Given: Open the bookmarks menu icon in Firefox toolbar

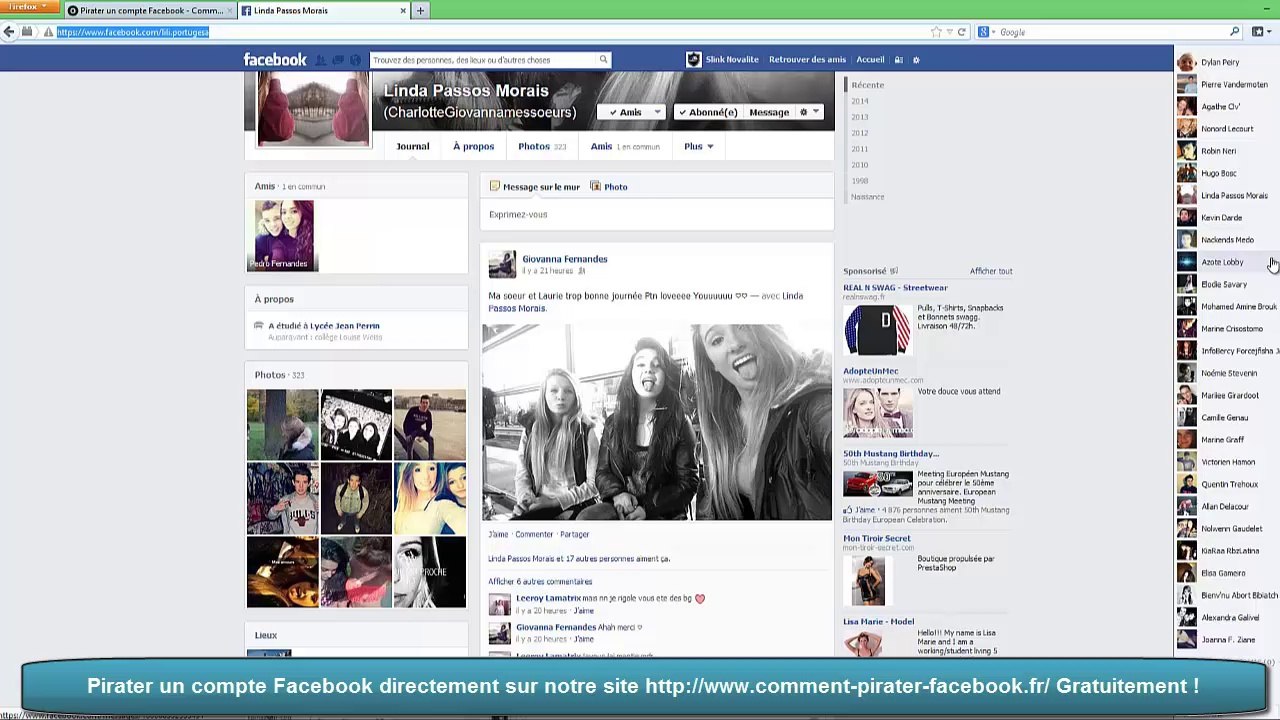Looking at the screenshot, I should pyautogui.click(x=1259, y=32).
